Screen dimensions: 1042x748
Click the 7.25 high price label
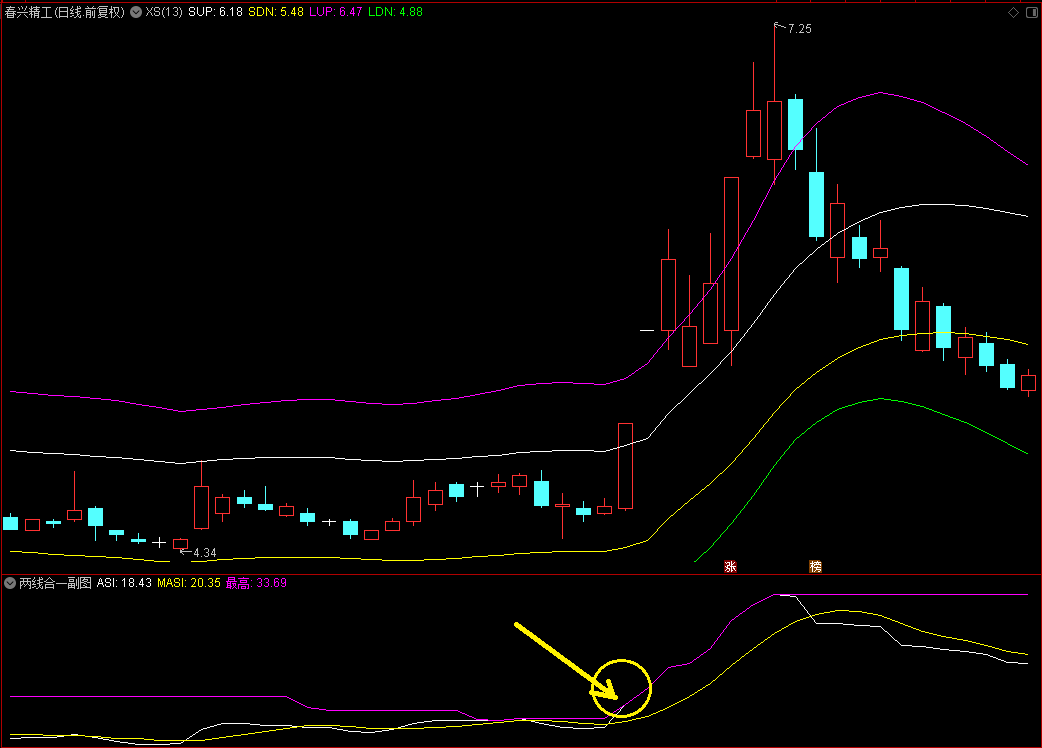(x=799, y=29)
